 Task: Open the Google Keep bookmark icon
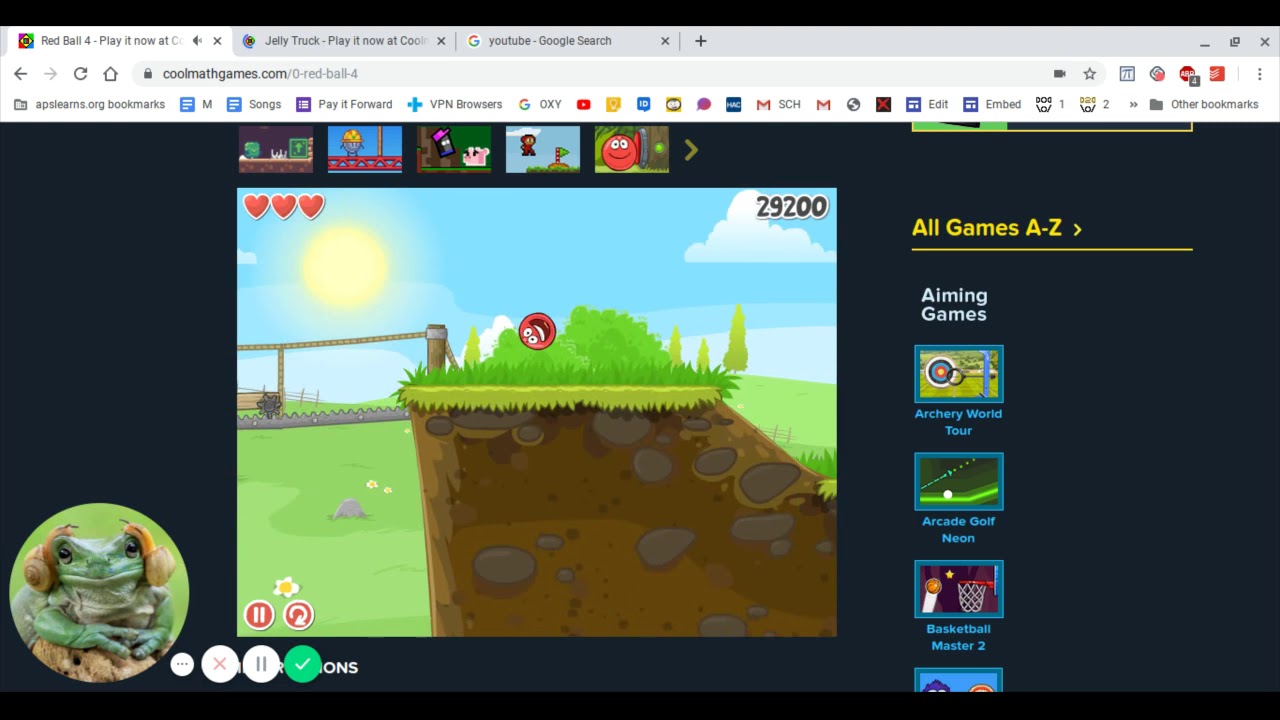pos(614,104)
